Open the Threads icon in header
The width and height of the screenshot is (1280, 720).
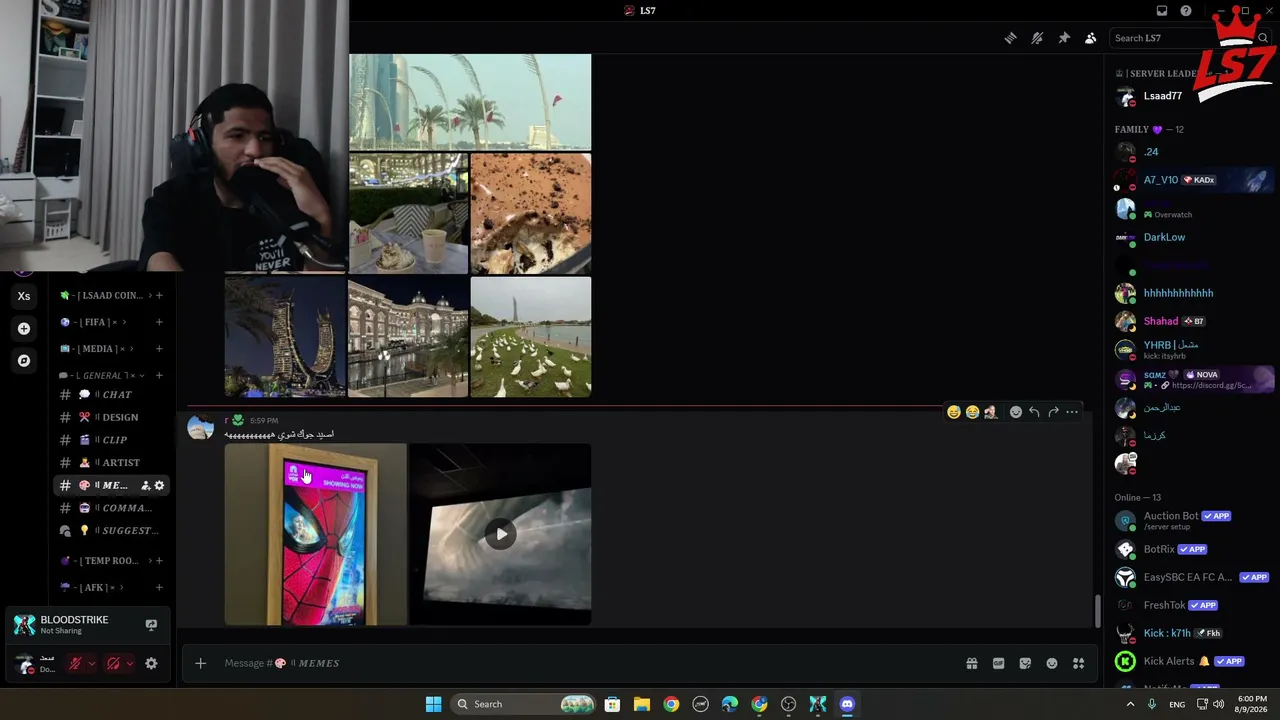(1010, 38)
